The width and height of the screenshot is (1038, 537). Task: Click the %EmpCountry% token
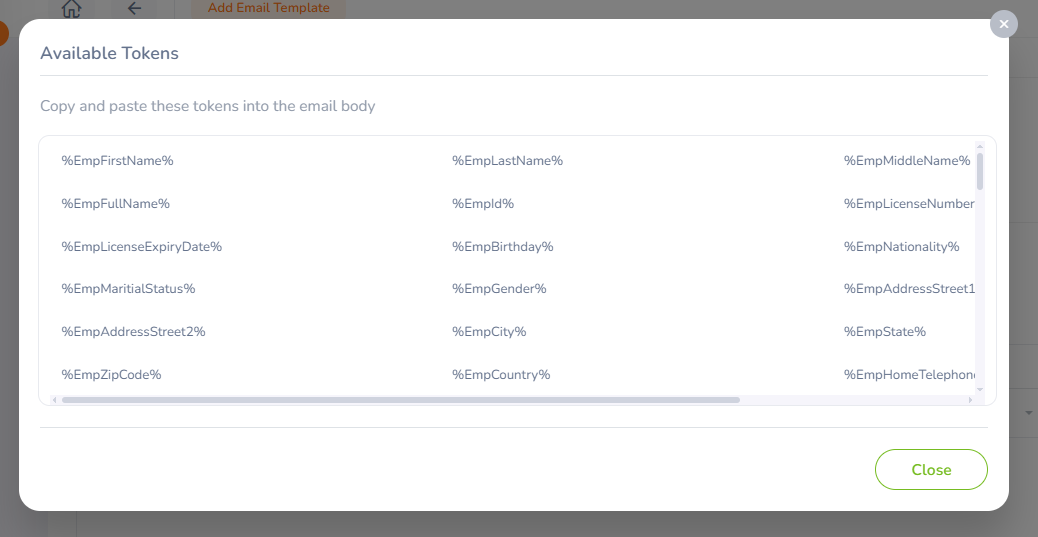501,375
